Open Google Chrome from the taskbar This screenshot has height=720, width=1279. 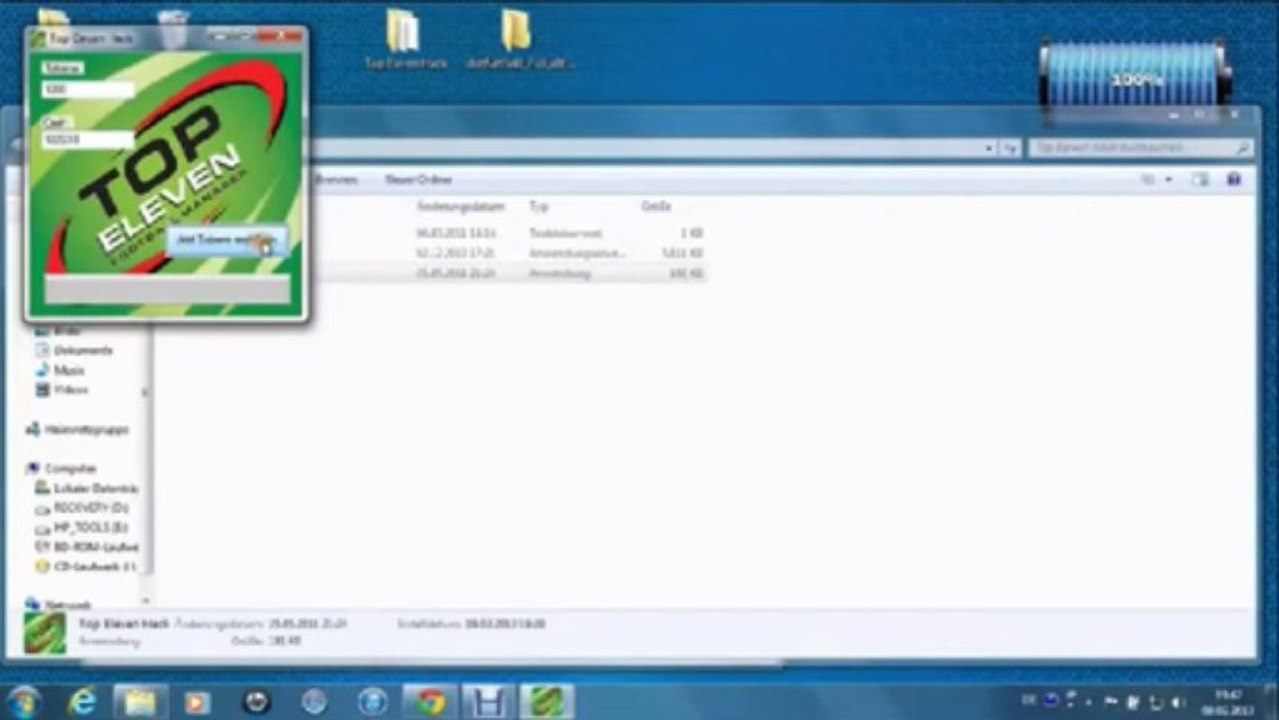tap(431, 702)
